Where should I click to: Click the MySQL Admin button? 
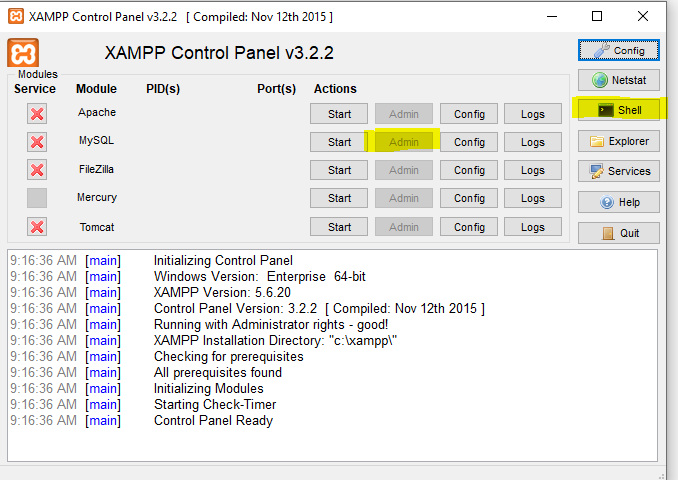point(404,142)
